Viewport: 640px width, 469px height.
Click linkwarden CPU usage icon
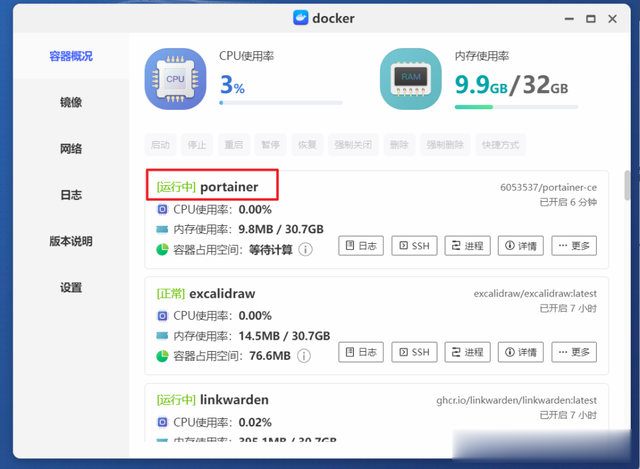162,422
